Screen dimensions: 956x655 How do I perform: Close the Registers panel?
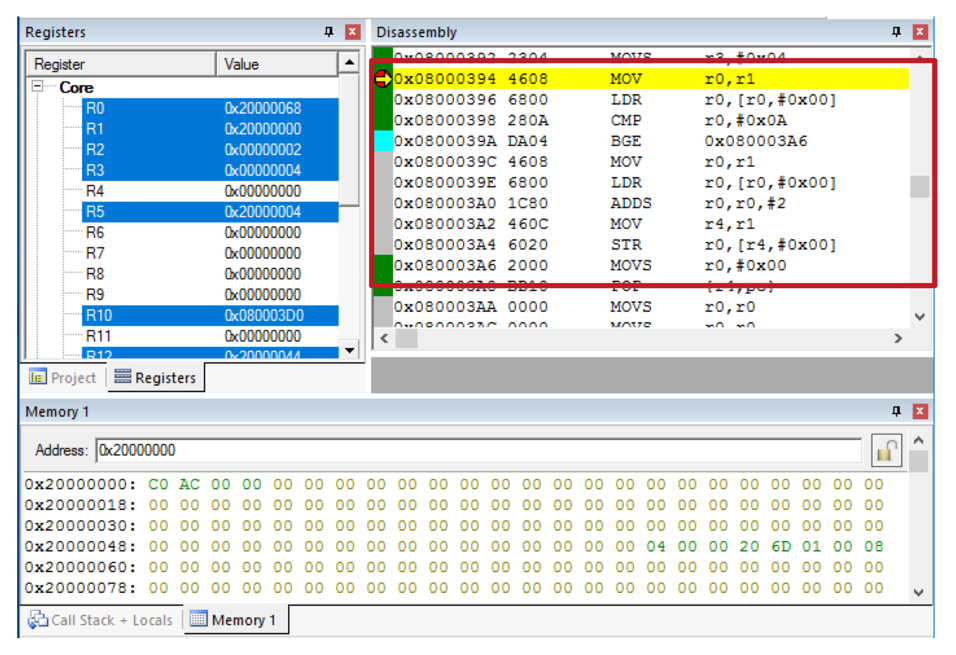(x=352, y=32)
